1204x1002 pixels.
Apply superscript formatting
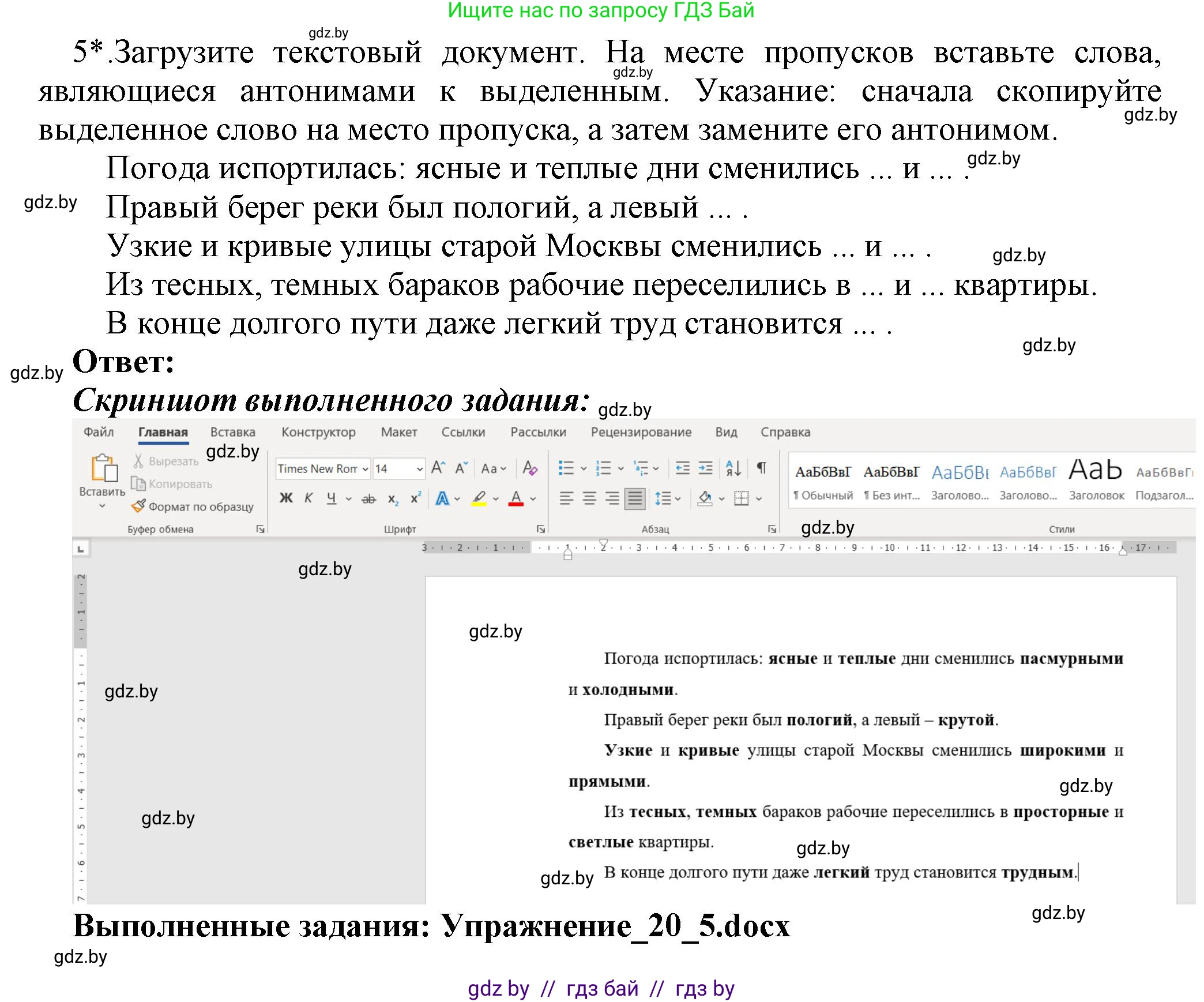[x=415, y=496]
